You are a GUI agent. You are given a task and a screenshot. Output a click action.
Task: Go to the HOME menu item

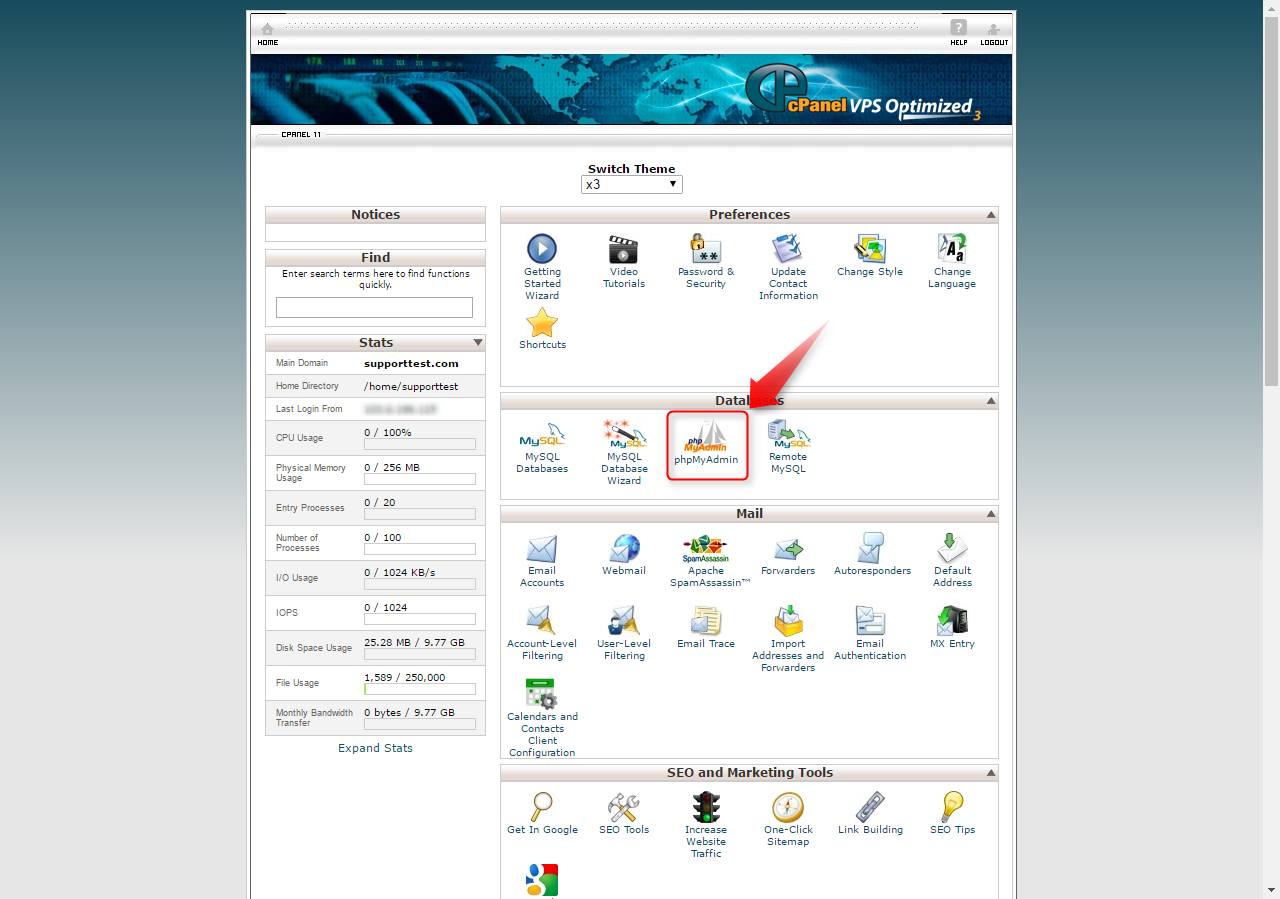coord(267,35)
